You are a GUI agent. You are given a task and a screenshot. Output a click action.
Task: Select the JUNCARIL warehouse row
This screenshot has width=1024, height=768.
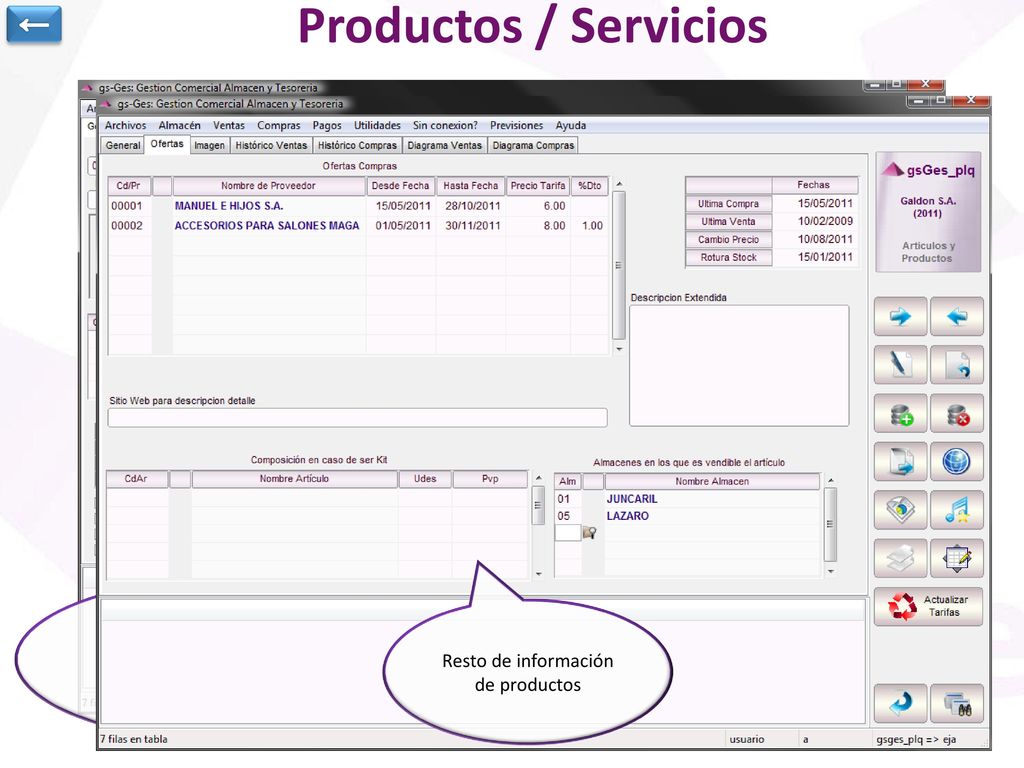click(688, 499)
